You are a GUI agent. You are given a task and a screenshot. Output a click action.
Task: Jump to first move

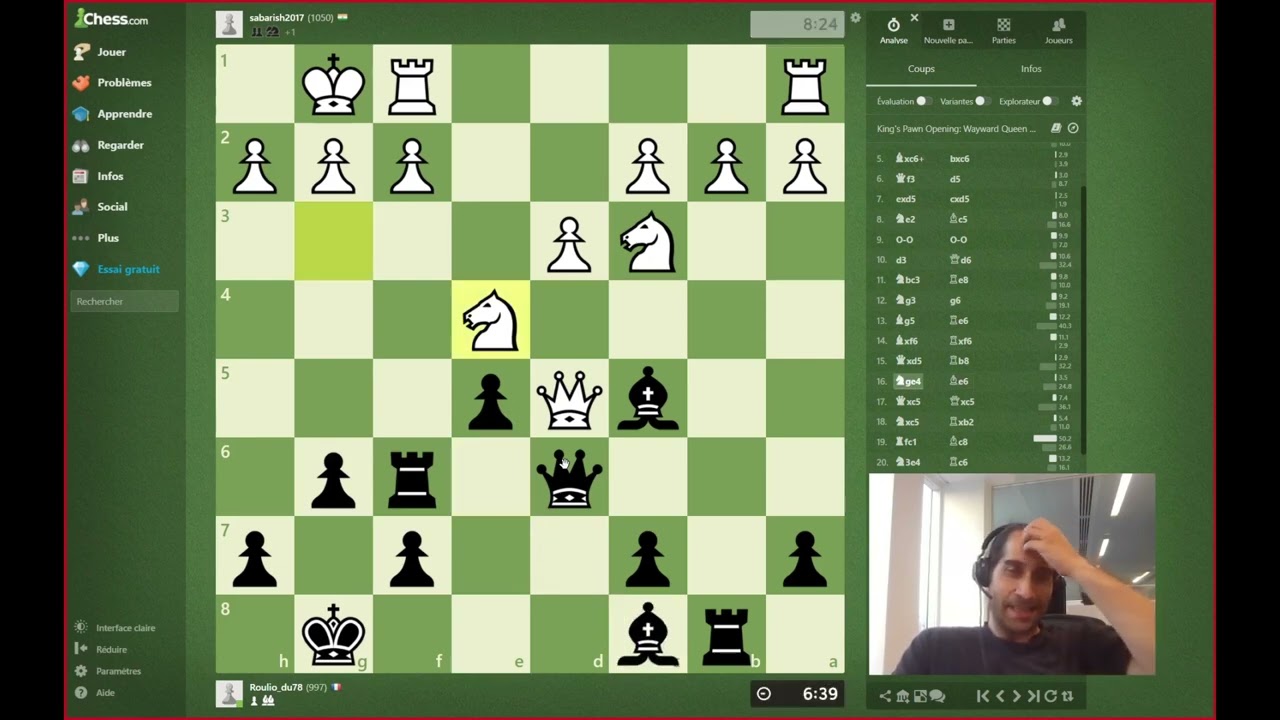pos(983,696)
